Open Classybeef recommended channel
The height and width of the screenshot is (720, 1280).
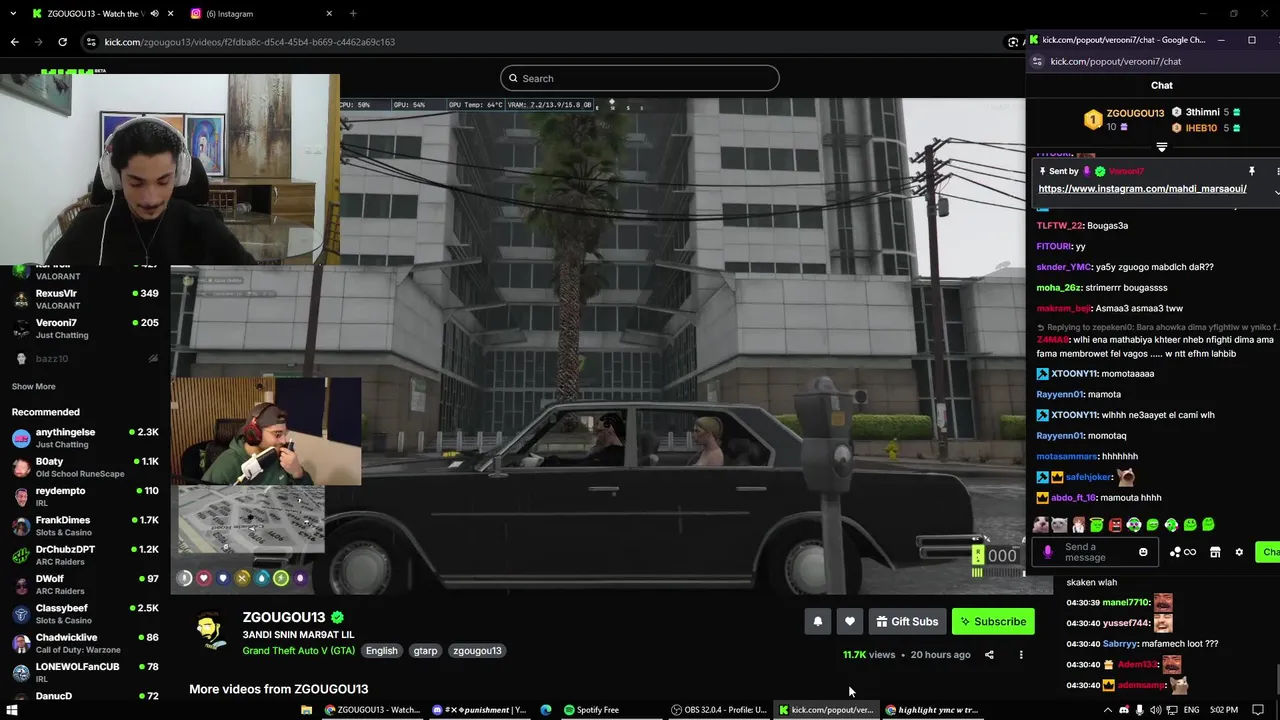(85, 614)
